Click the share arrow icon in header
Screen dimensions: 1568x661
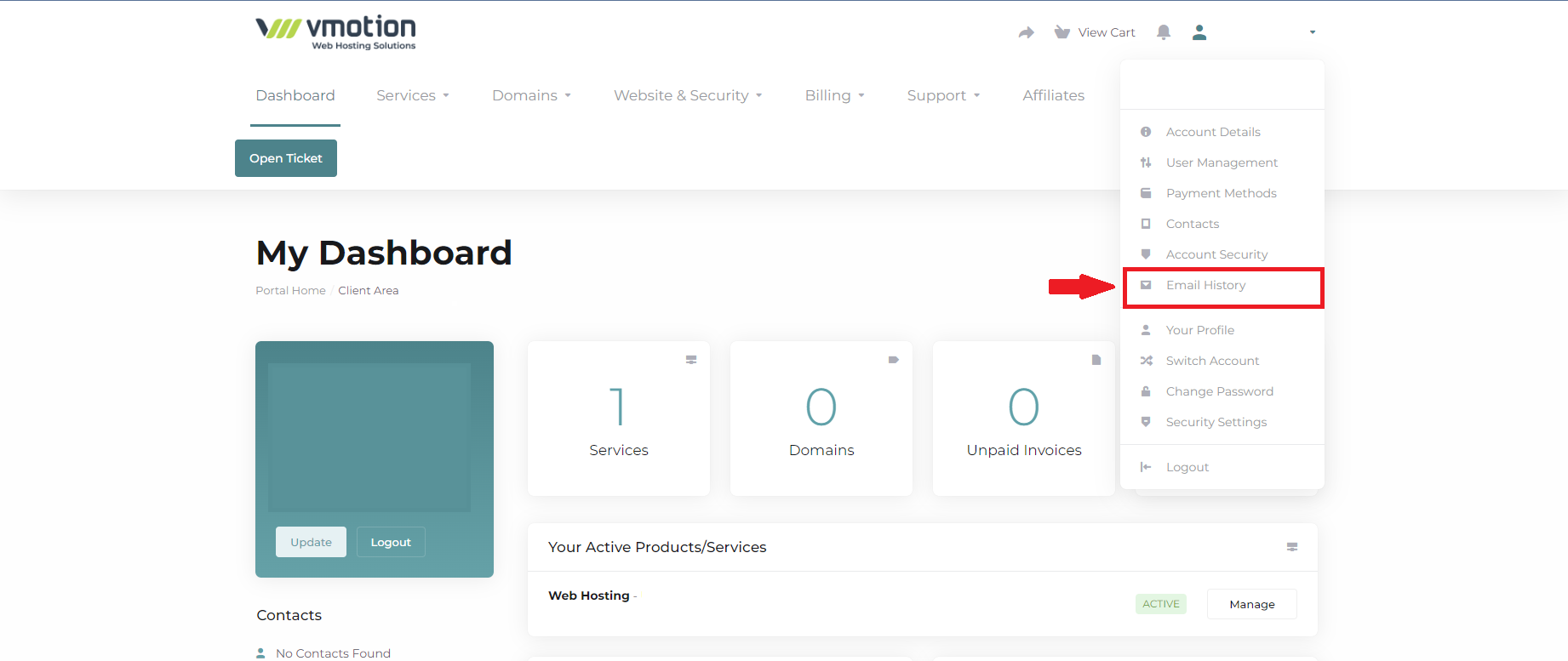1027,32
